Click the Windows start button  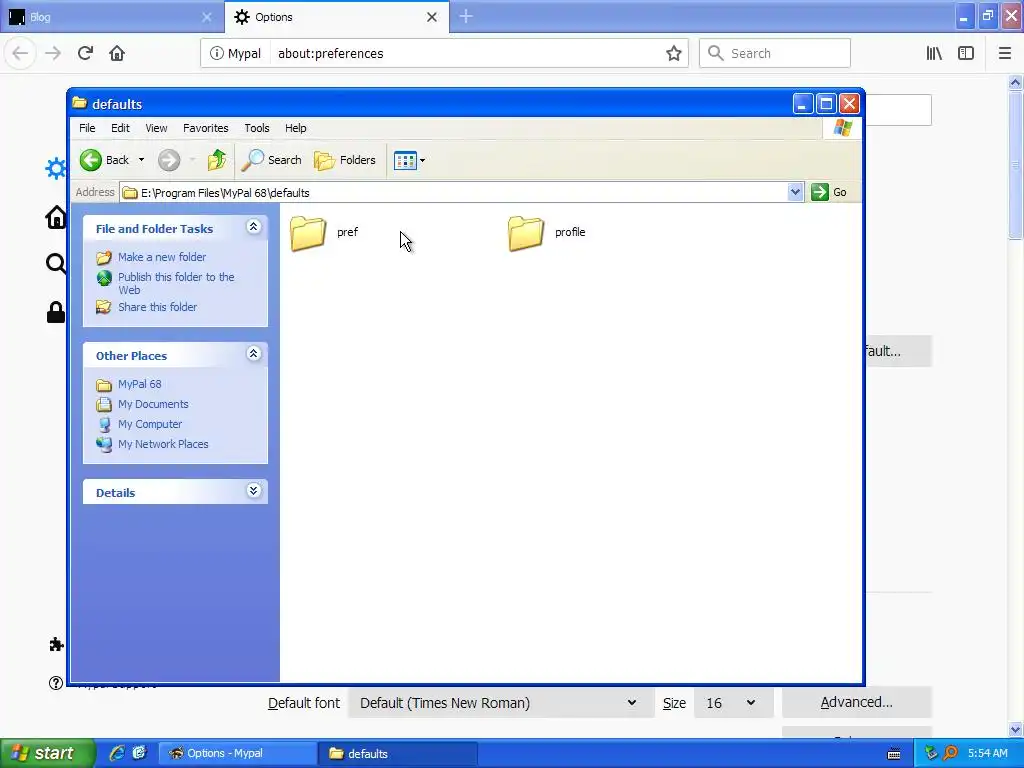47,753
